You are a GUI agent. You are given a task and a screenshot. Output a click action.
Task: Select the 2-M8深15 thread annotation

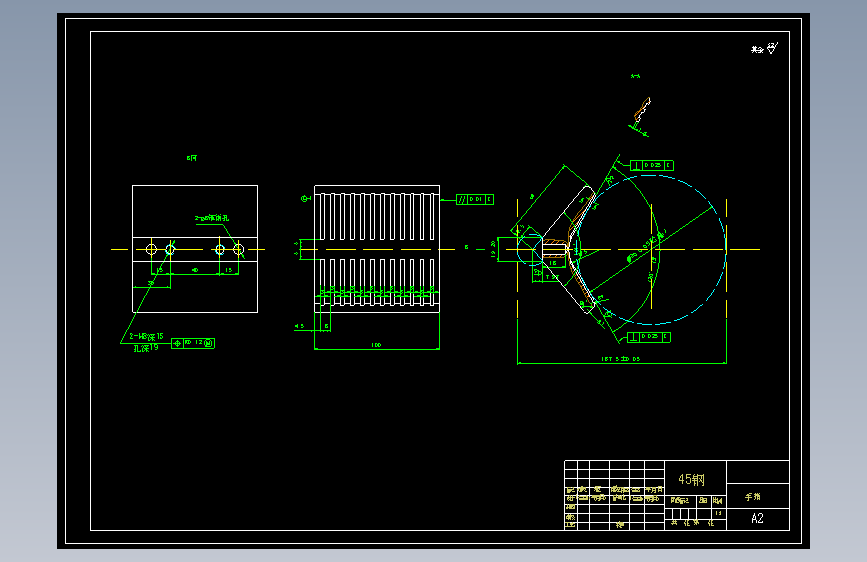click(147, 336)
